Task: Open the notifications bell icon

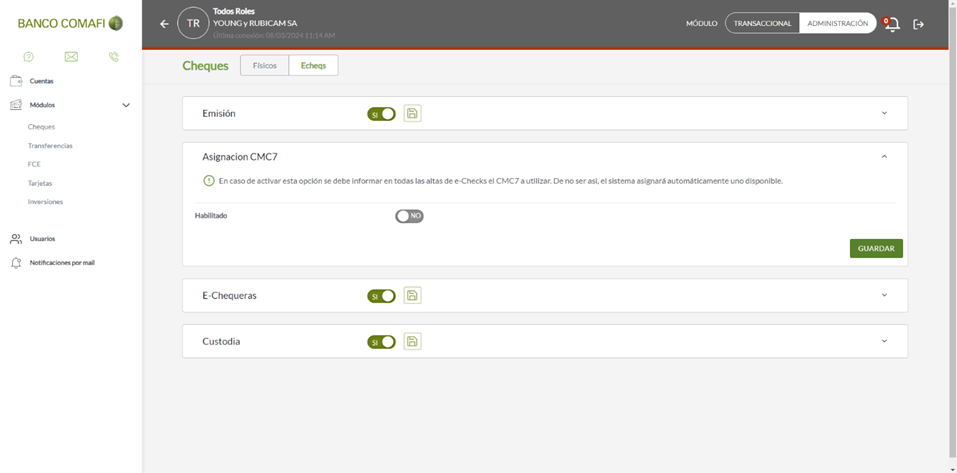Action: coord(892,24)
